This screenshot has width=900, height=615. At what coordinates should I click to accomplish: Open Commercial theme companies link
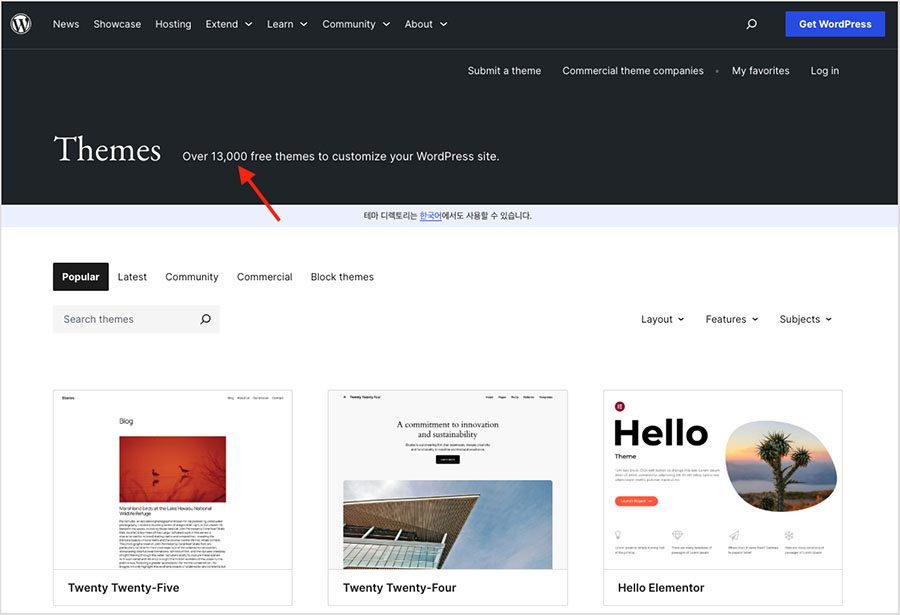pyautogui.click(x=633, y=71)
